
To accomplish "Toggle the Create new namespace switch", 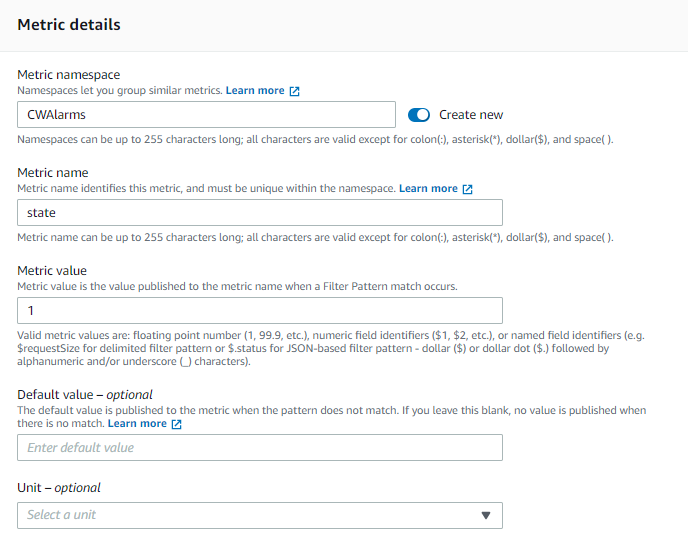I will 419,115.
